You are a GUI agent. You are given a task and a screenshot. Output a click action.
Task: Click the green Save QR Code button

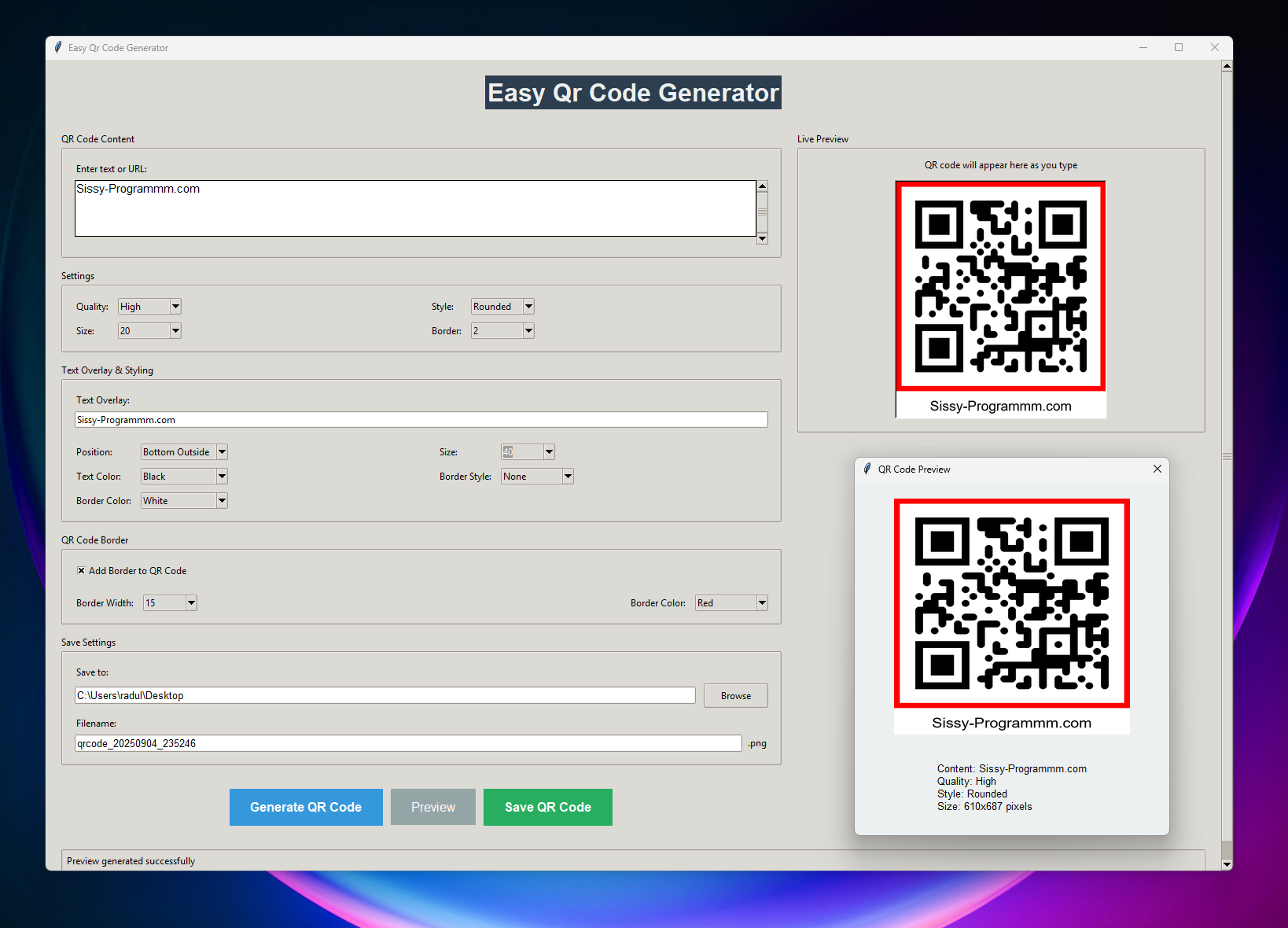tap(547, 807)
